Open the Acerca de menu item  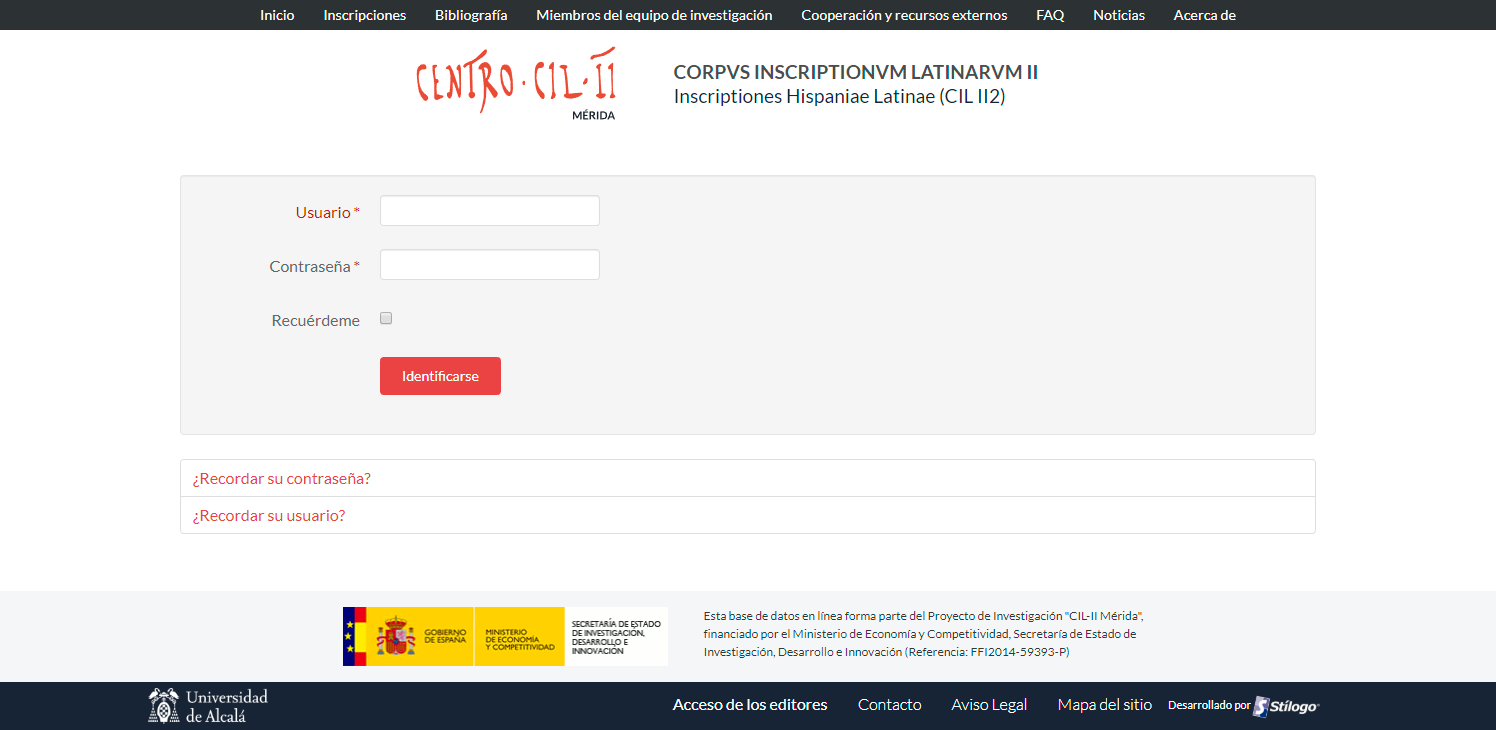1204,15
